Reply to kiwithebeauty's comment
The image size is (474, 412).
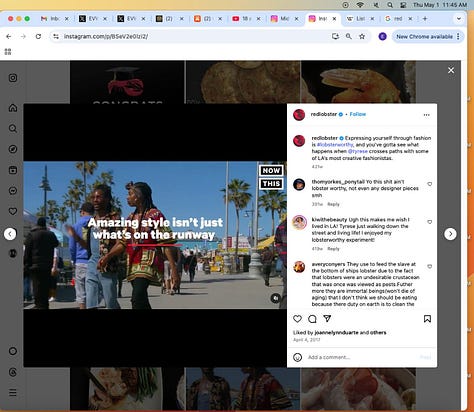pyautogui.click(x=333, y=249)
